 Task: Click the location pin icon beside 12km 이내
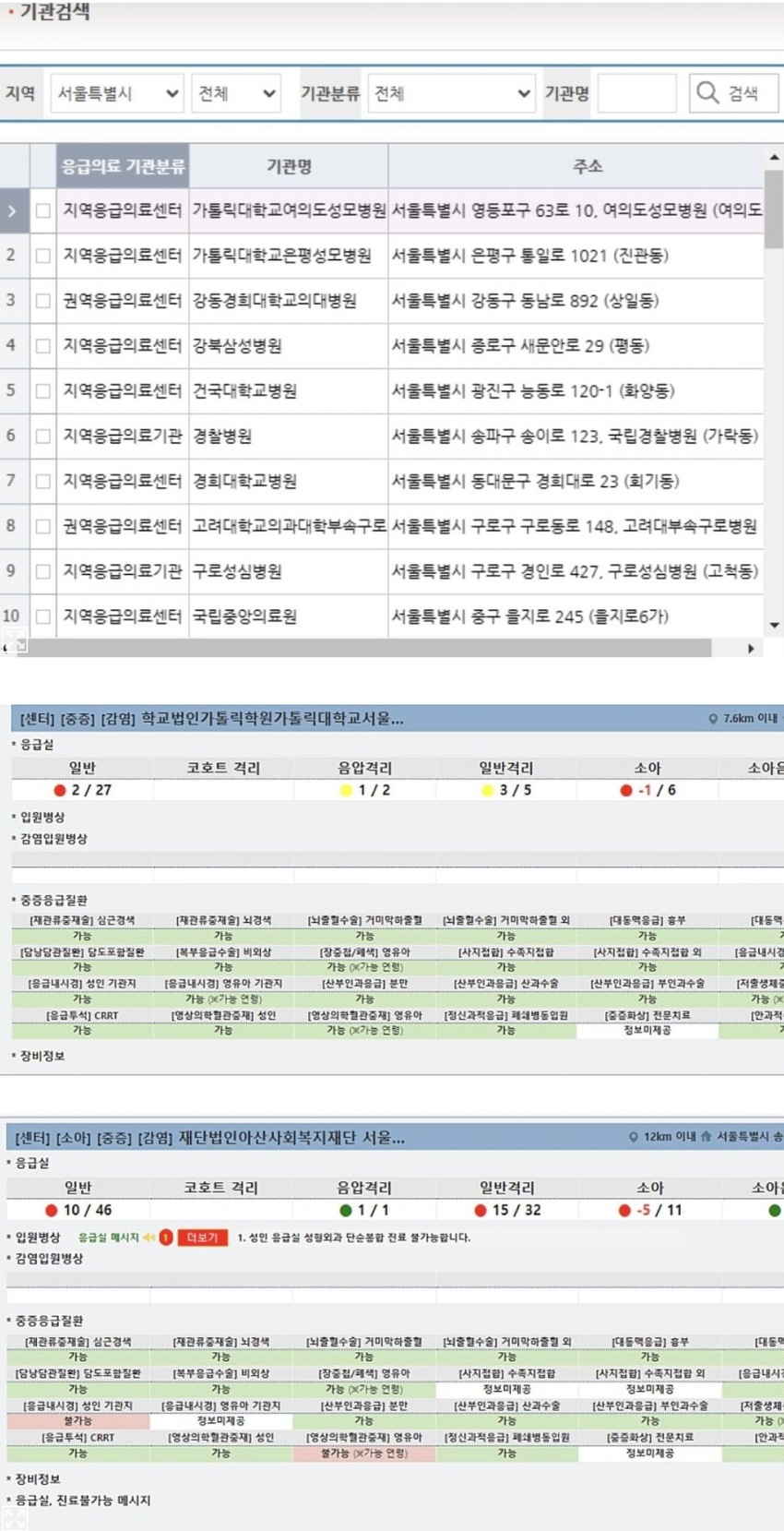click(633, 1137)
